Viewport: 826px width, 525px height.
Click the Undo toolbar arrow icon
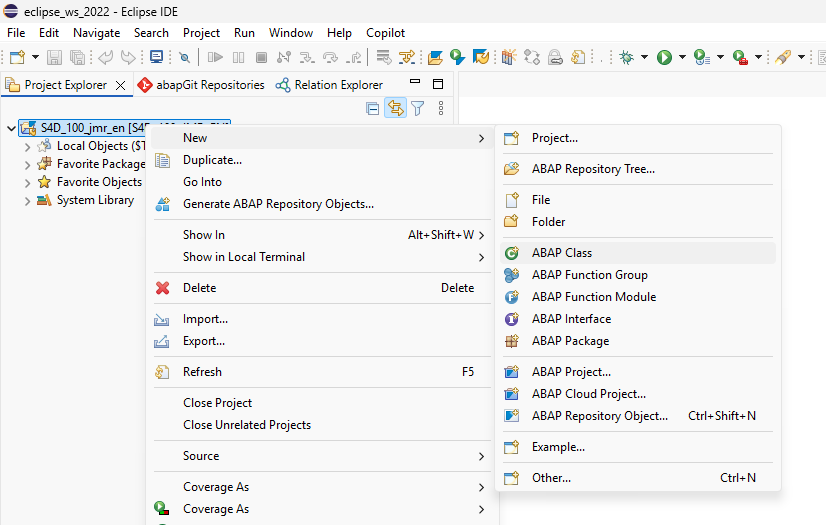(x=105, y=57)
